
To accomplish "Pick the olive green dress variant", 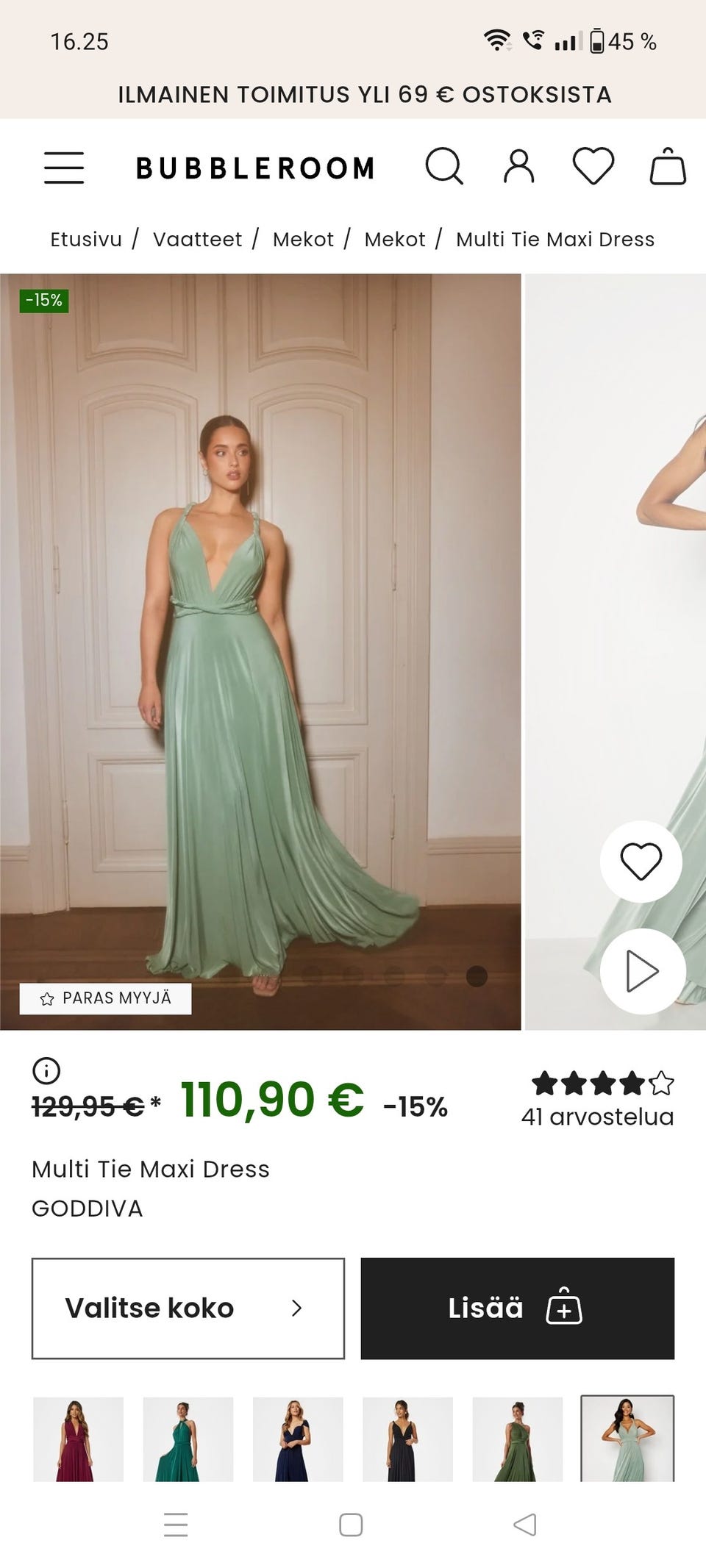I will point(517,1439).
